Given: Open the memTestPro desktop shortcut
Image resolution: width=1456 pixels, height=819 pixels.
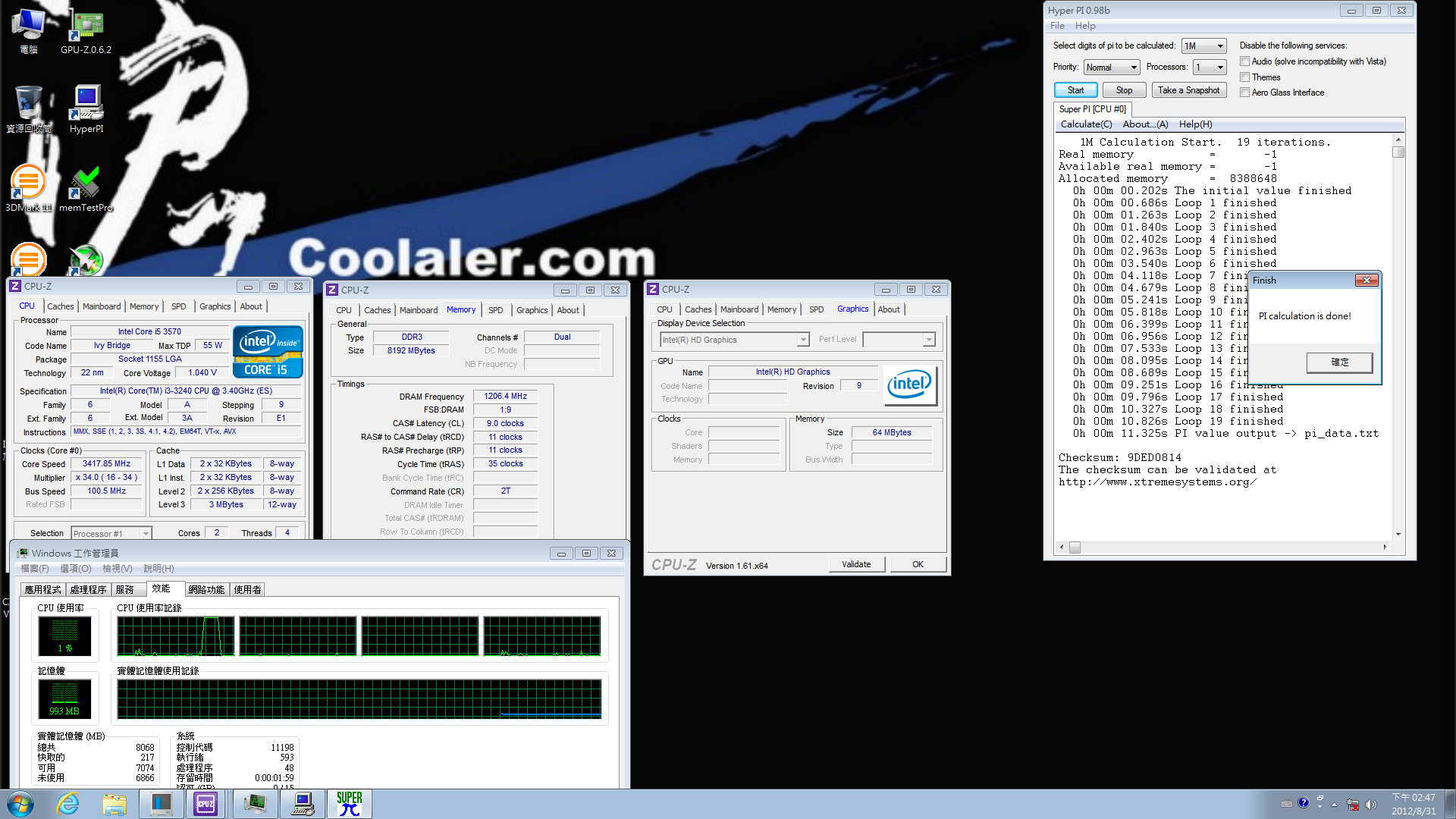Looking at the screenshot, I should (x=86, y=188).
